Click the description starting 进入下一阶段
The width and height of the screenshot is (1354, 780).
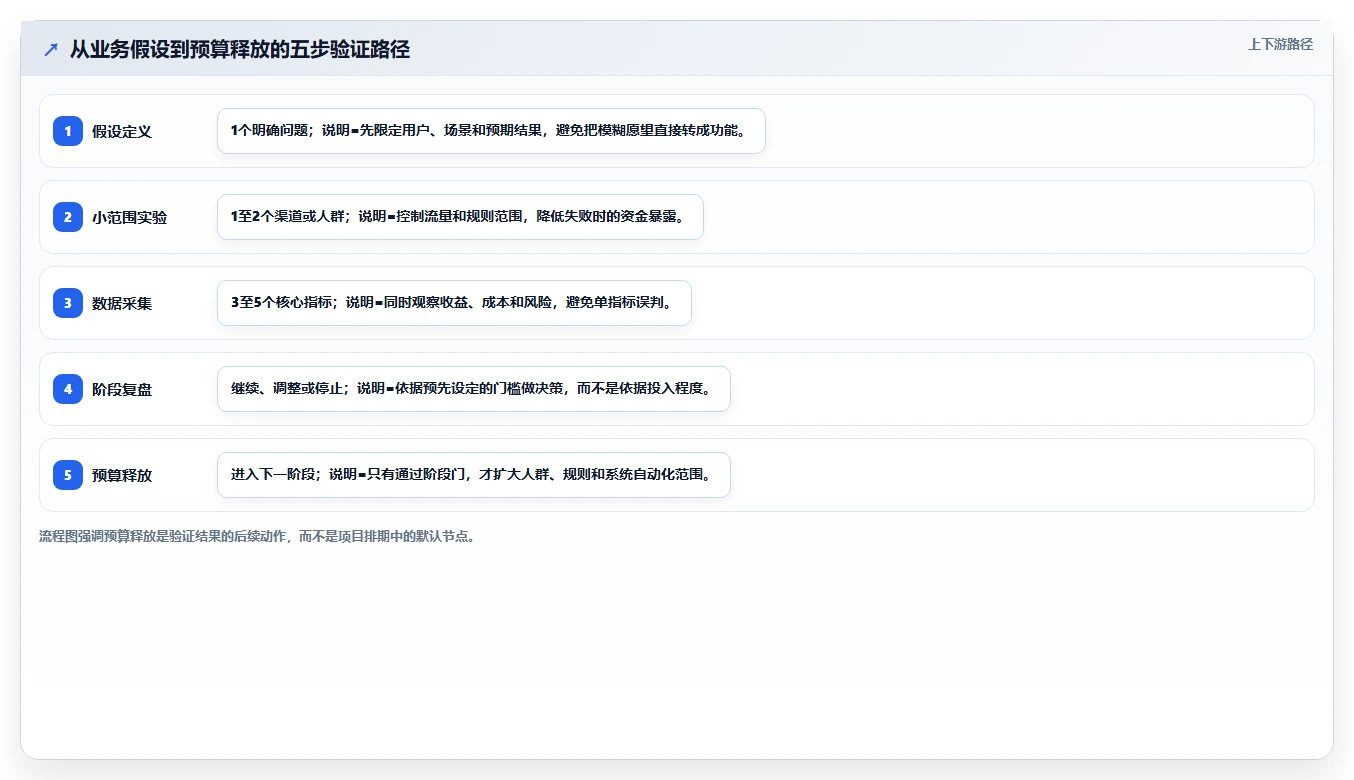pos(474,475)
